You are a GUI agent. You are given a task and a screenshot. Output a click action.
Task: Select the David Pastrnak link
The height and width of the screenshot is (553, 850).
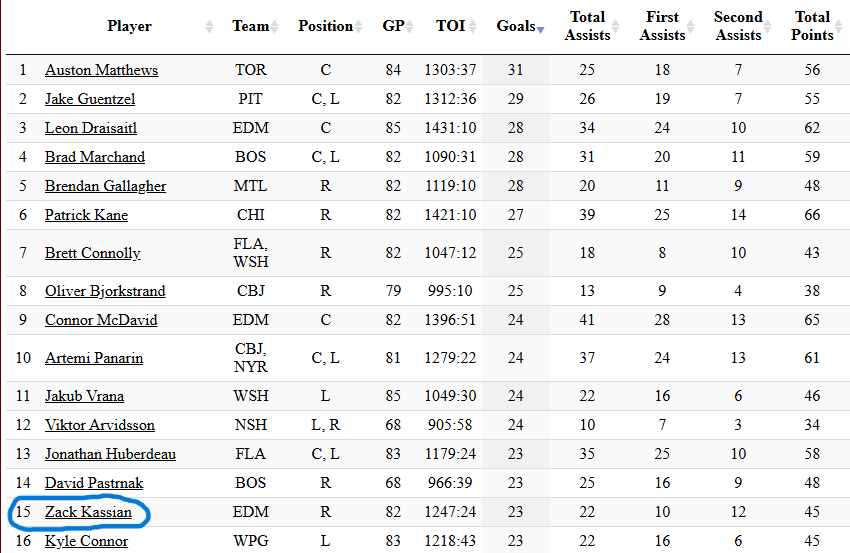click(x=94, y=483)
